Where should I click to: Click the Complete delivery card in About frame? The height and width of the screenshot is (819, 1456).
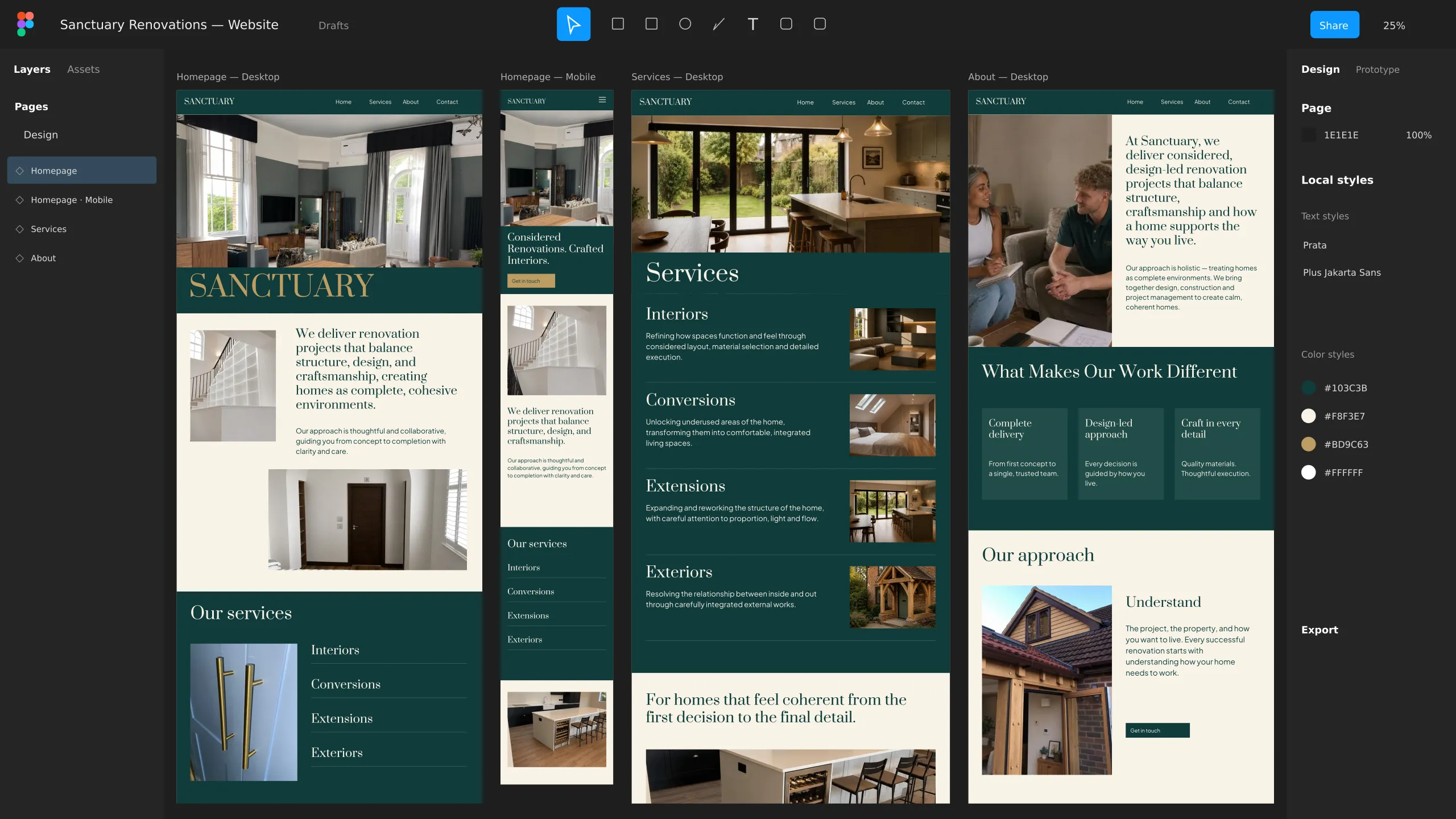click(1024, 453)
